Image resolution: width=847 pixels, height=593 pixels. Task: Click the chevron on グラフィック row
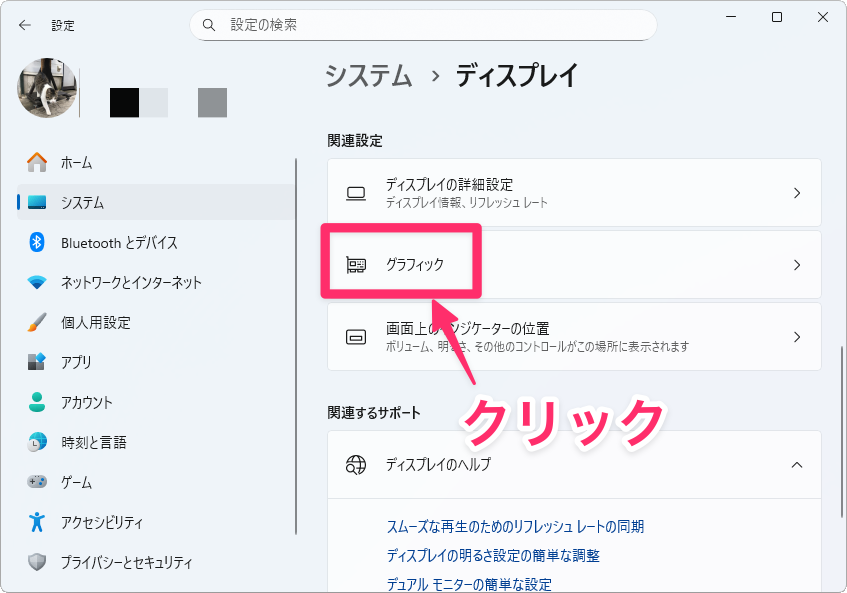796,265
